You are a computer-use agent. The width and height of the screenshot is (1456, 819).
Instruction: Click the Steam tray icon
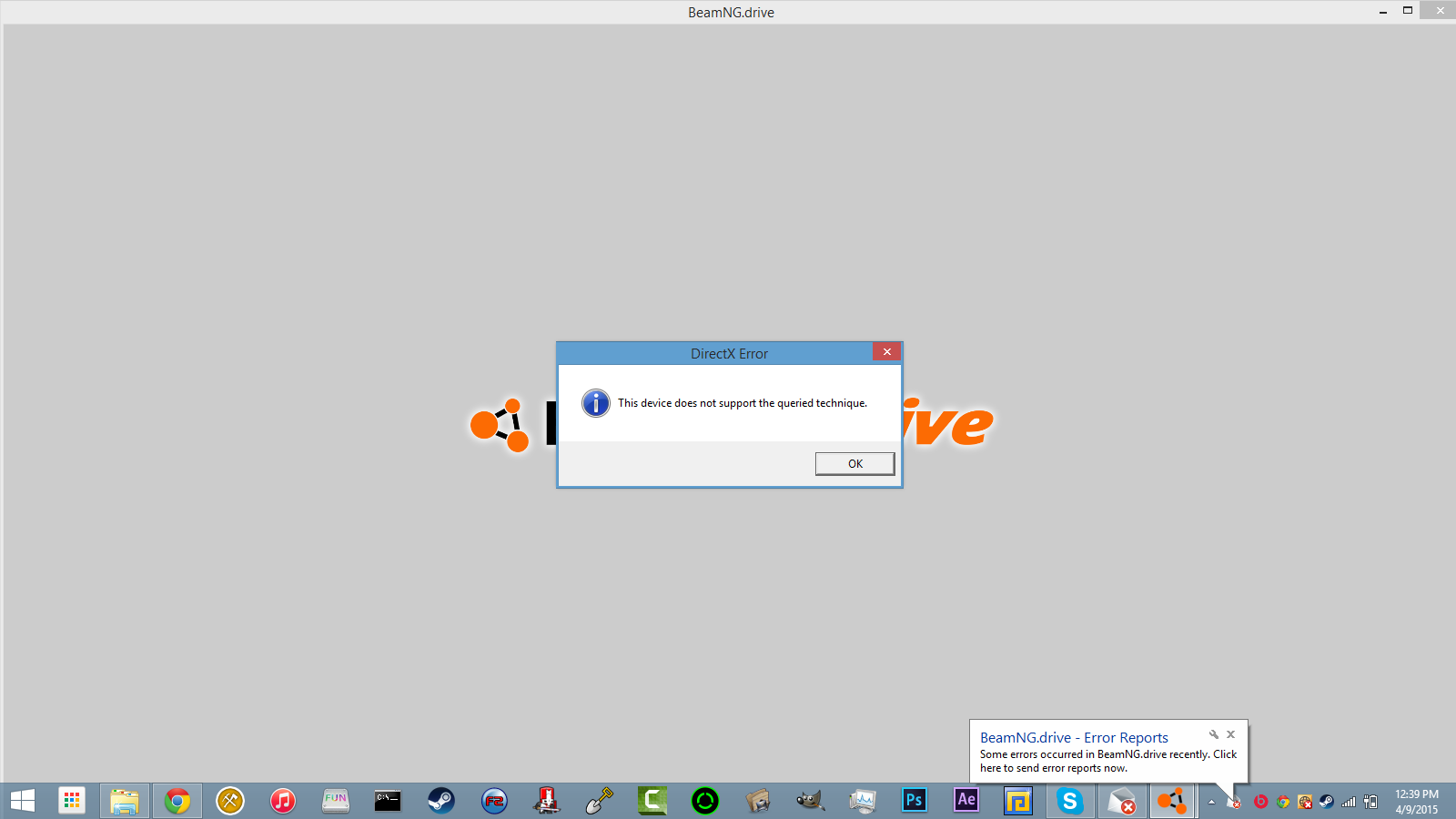pos(1327,802)
